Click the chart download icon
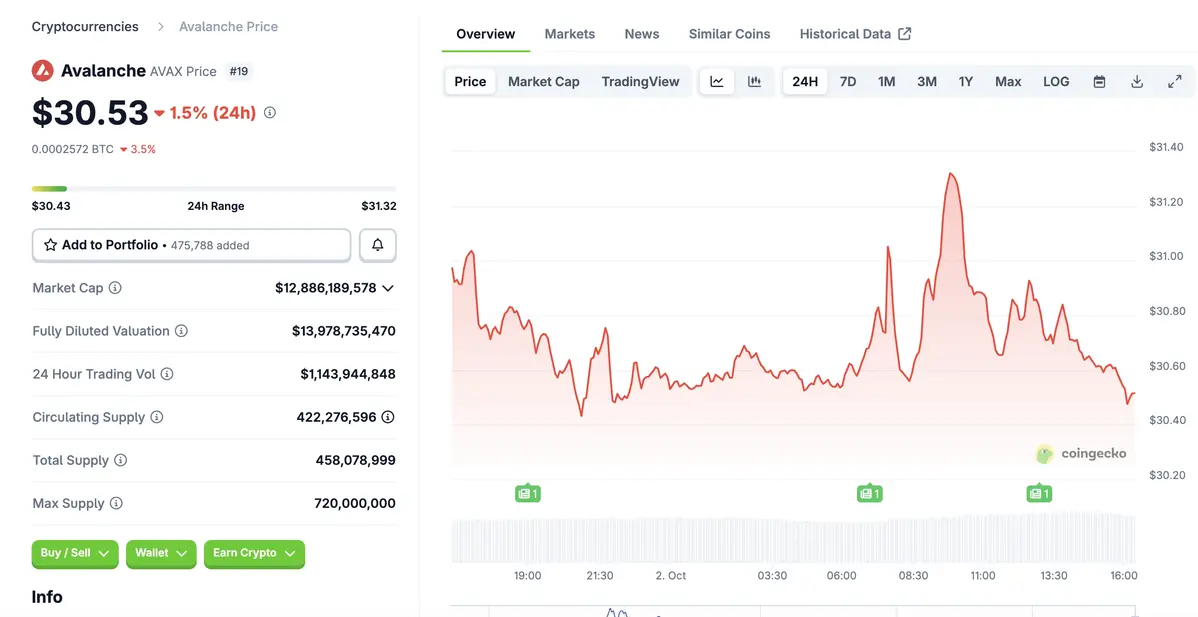Screen dimensions: 1198x617 (1137, 81)
